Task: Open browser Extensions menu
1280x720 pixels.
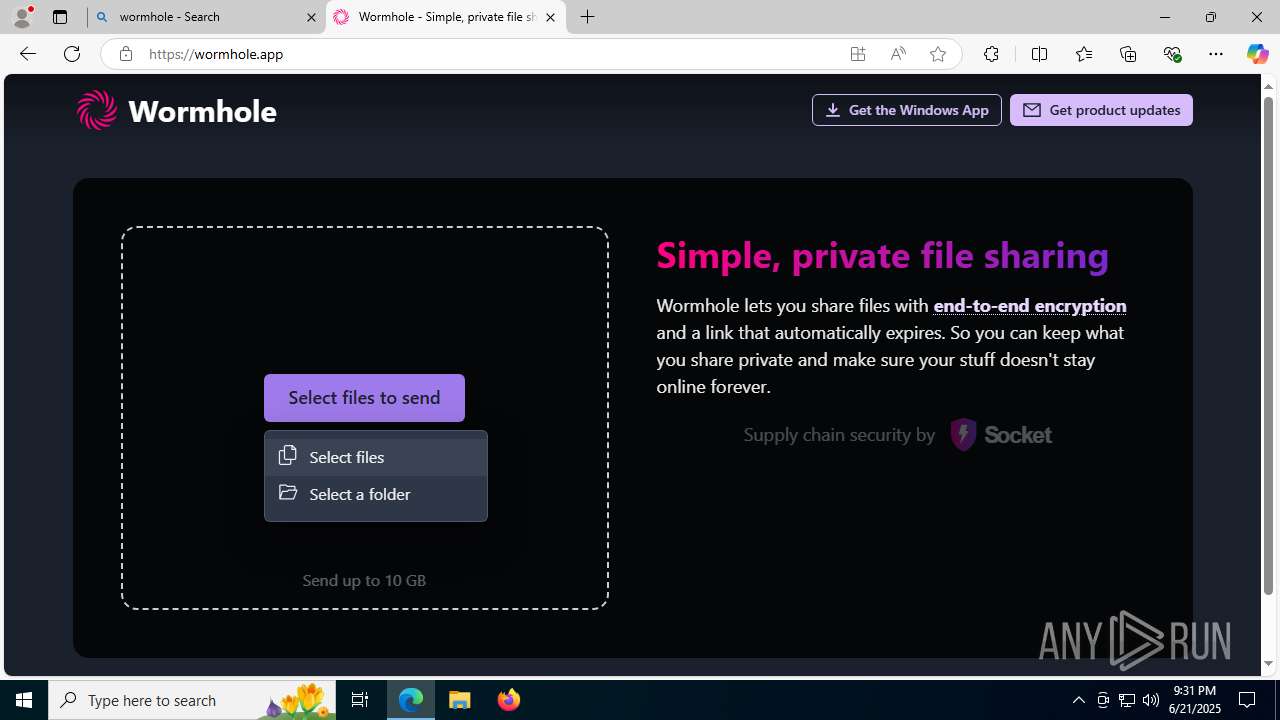Action: (x=991, y=54)
